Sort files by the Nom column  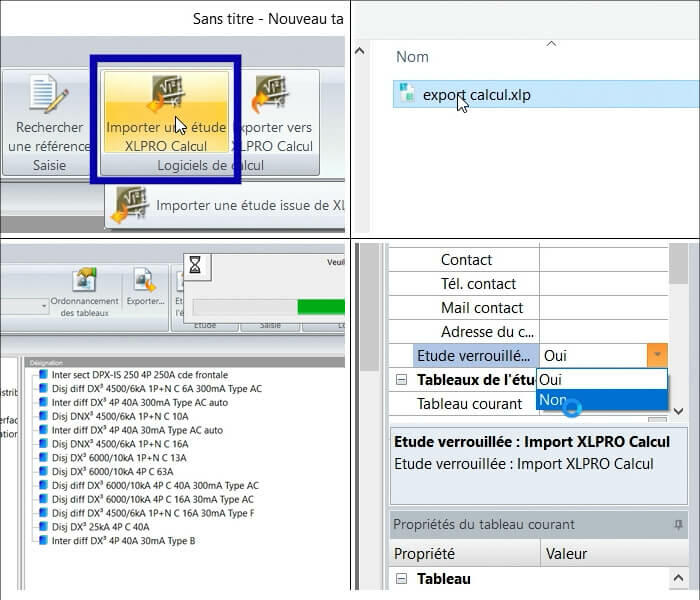(412, 57)
